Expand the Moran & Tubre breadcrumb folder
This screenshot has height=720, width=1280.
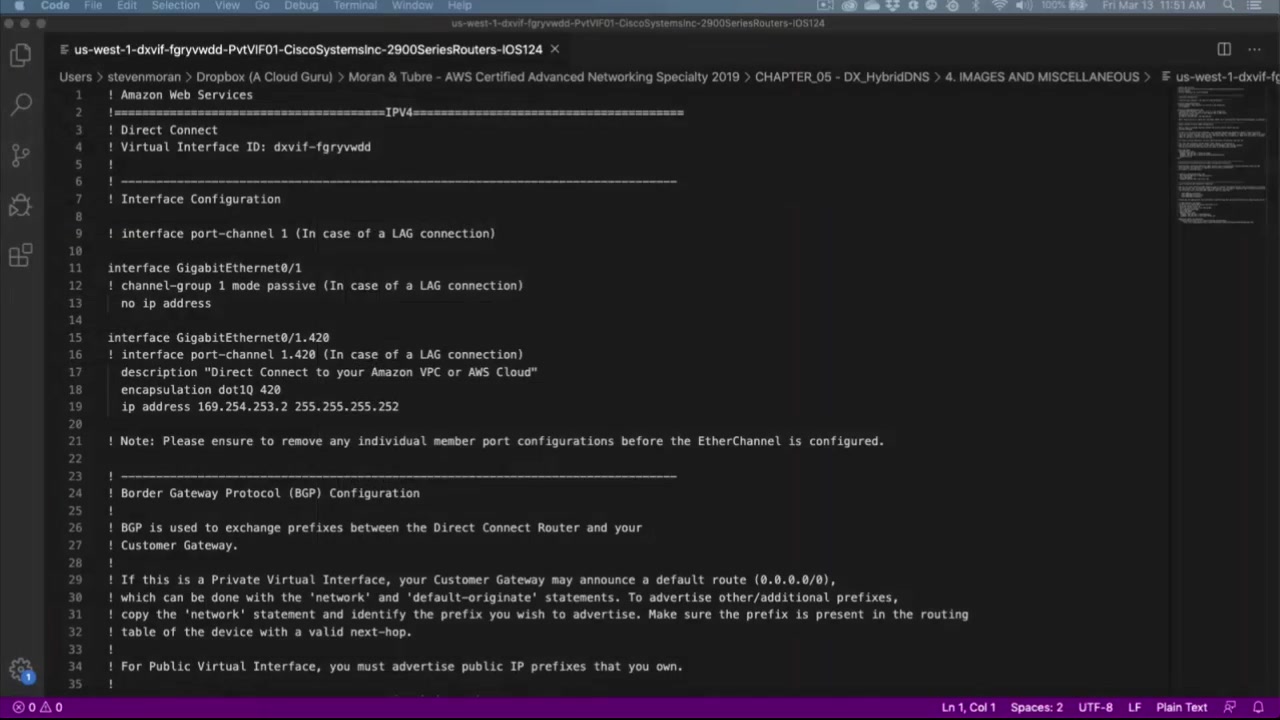coord(544,77)
